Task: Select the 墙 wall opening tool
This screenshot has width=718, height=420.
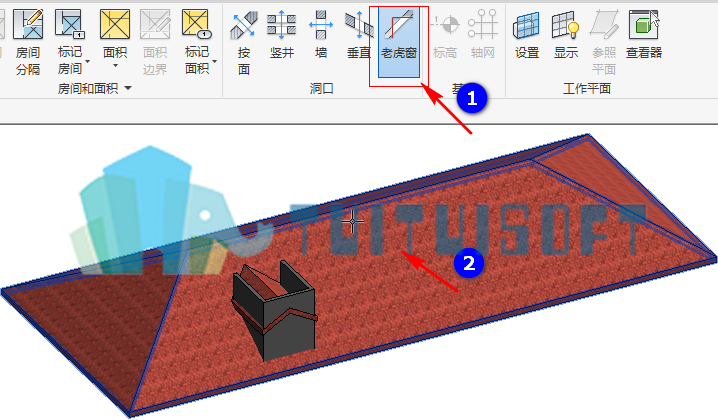Action: [321, 36]
